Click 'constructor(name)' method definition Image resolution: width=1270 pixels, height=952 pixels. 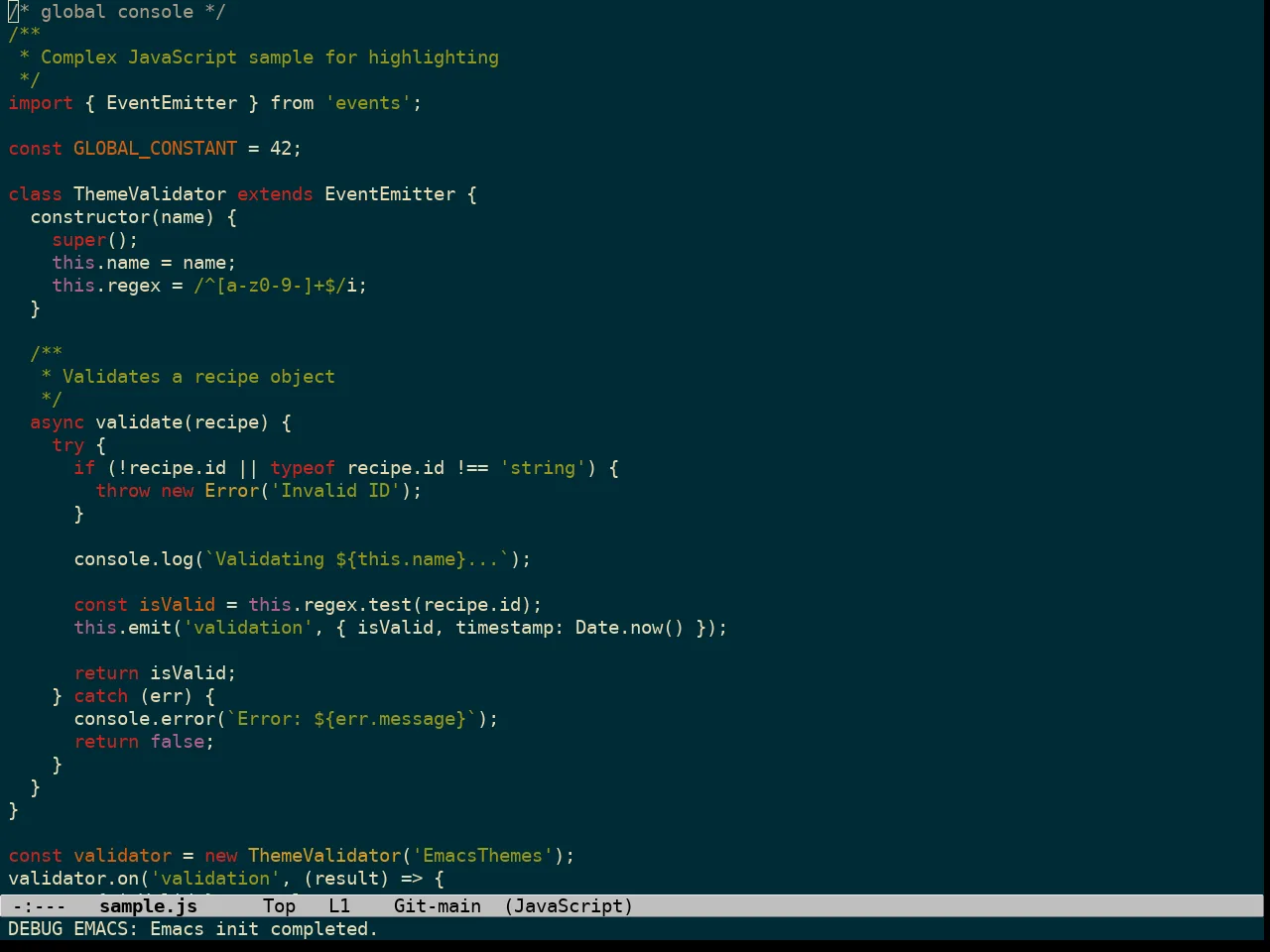[x=122, y=217]
